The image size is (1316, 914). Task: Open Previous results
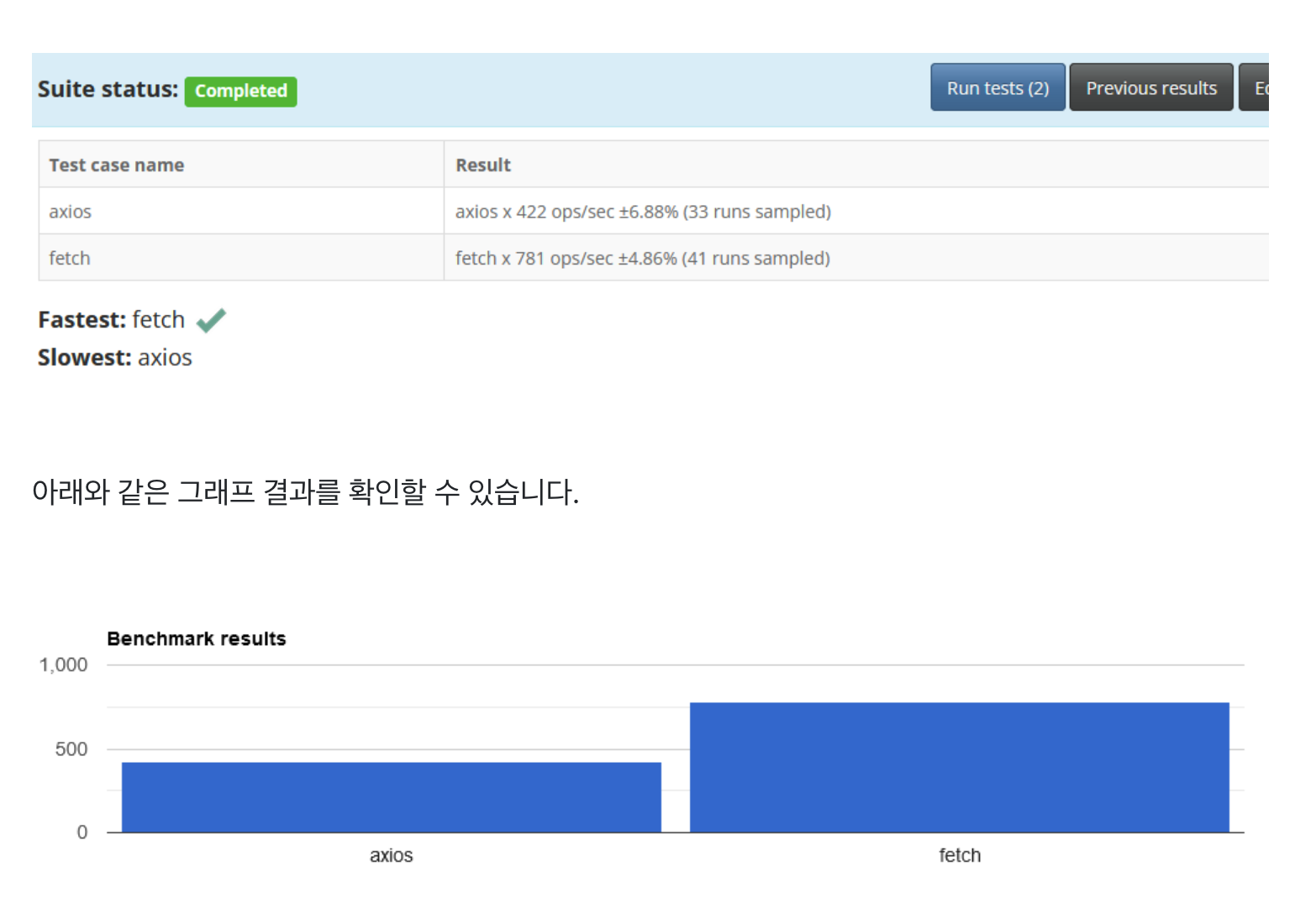[1151, 87]
